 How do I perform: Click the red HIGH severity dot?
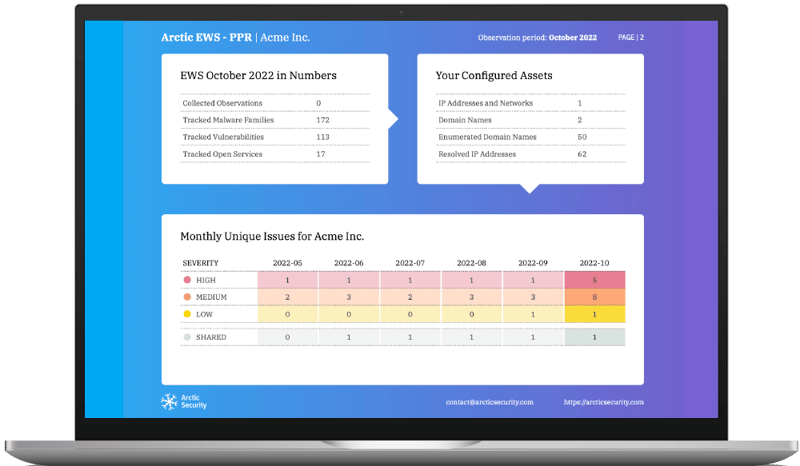pos(187,280)
